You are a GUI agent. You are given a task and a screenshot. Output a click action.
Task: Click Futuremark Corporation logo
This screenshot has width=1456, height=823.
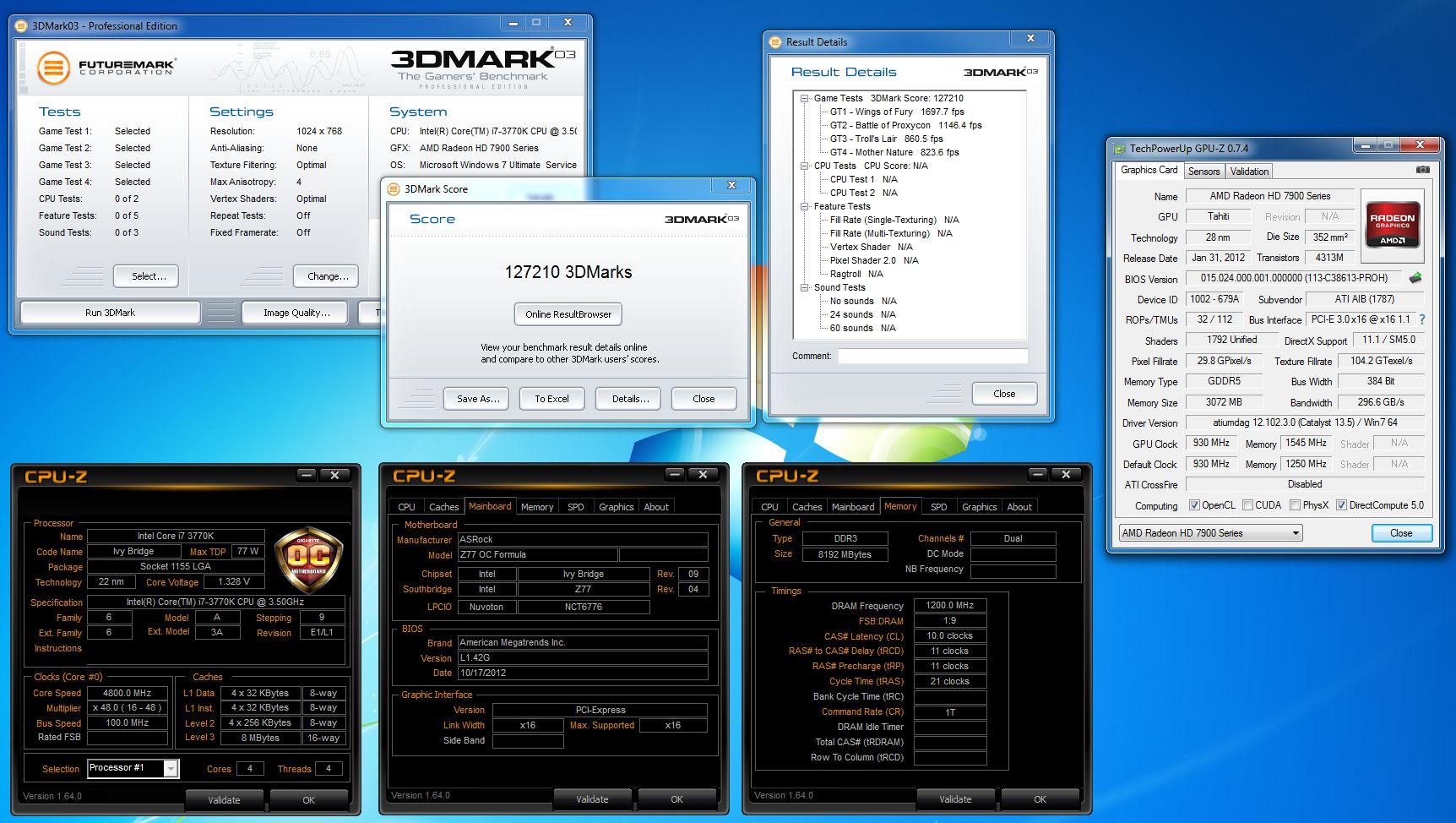point(106,67)
